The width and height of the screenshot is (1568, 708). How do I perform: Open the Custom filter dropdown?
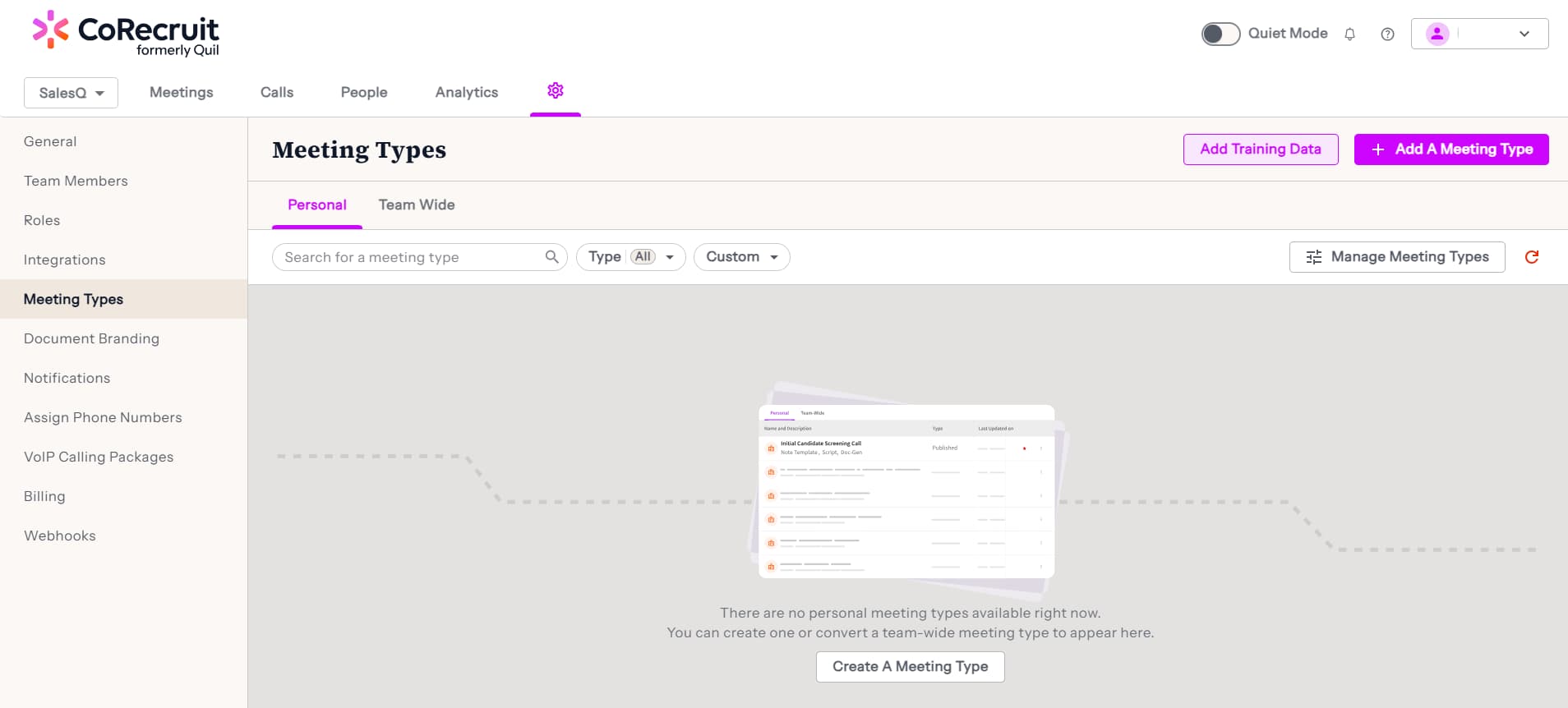pos(741,257)
